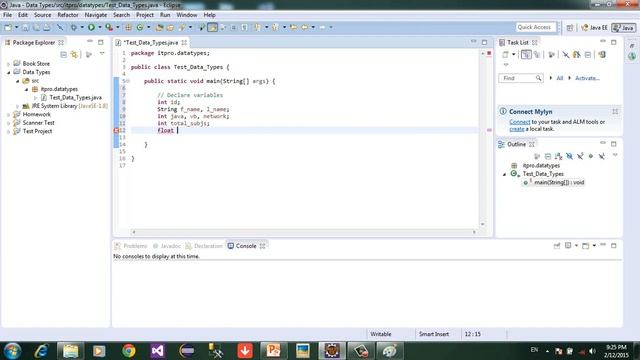This screenshot has height=360, width=640.
Task: Click the editor horizontal scrollbar
Action: click(304, 232)
